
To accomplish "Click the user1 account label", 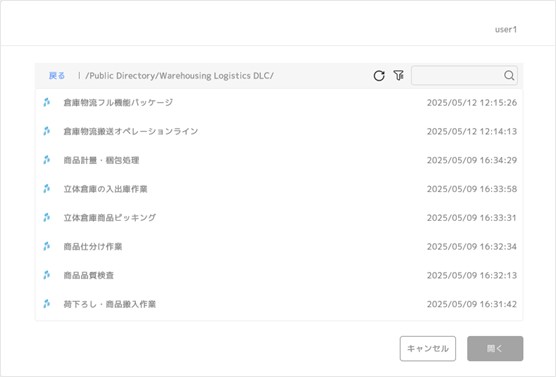I will pos(506,29).
